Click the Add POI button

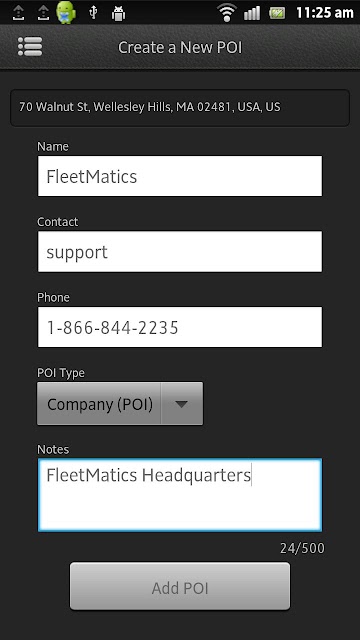click(x=180, y=586)
